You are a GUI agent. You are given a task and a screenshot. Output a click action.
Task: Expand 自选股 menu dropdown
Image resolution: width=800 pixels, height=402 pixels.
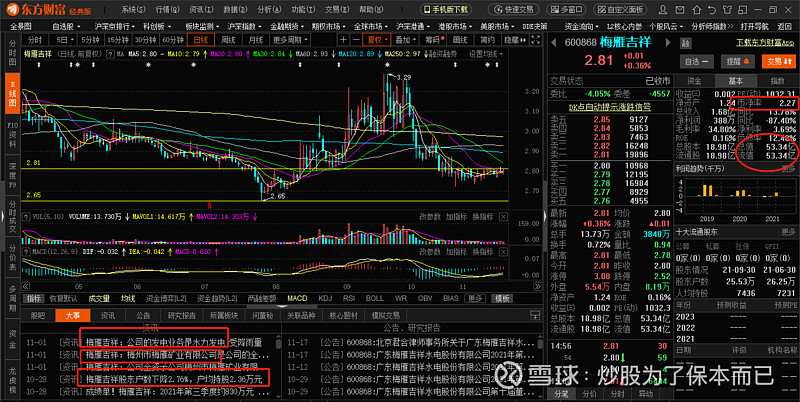66,27
